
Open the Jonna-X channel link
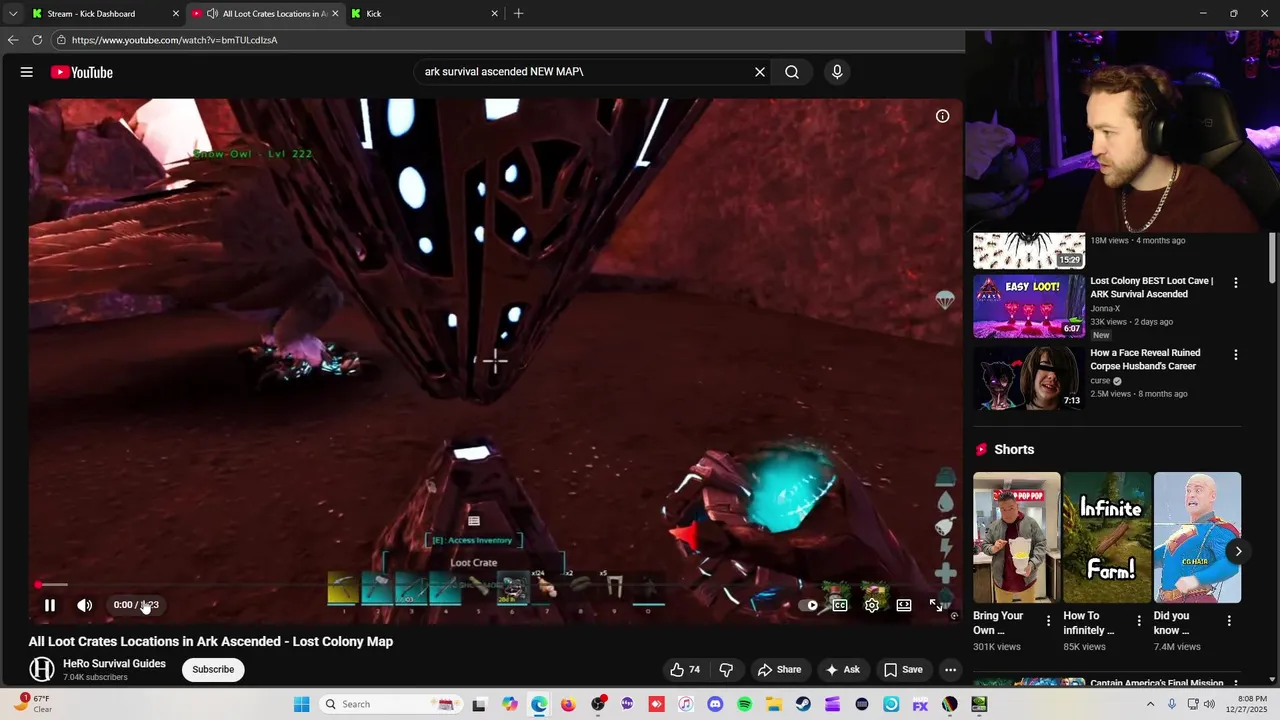click(1105, 309)
